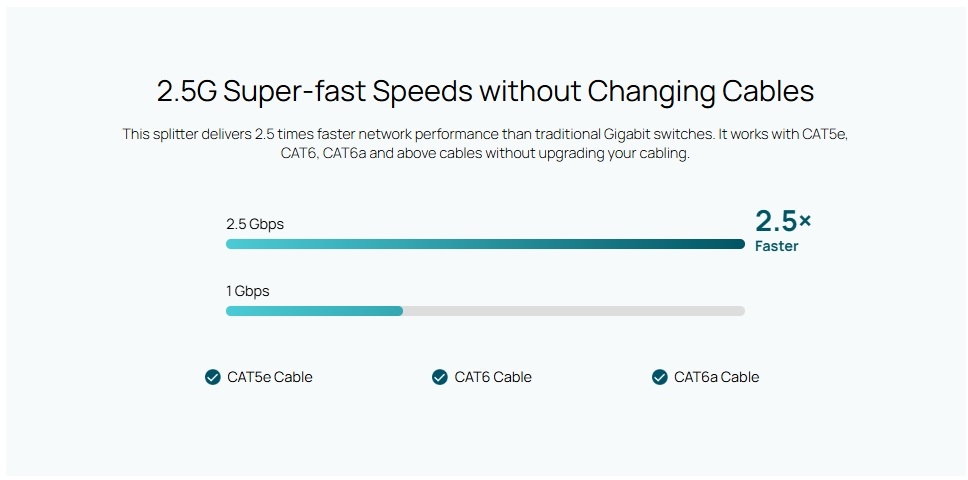Screen dimensions: 968x480
Task: Click the large 2.5× figure
Action: coord(783,221)
